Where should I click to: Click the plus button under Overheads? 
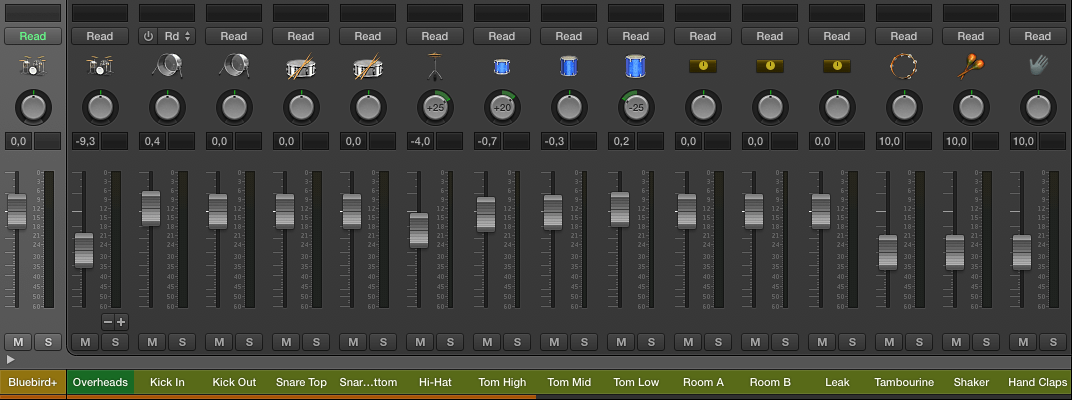(121, 322)
